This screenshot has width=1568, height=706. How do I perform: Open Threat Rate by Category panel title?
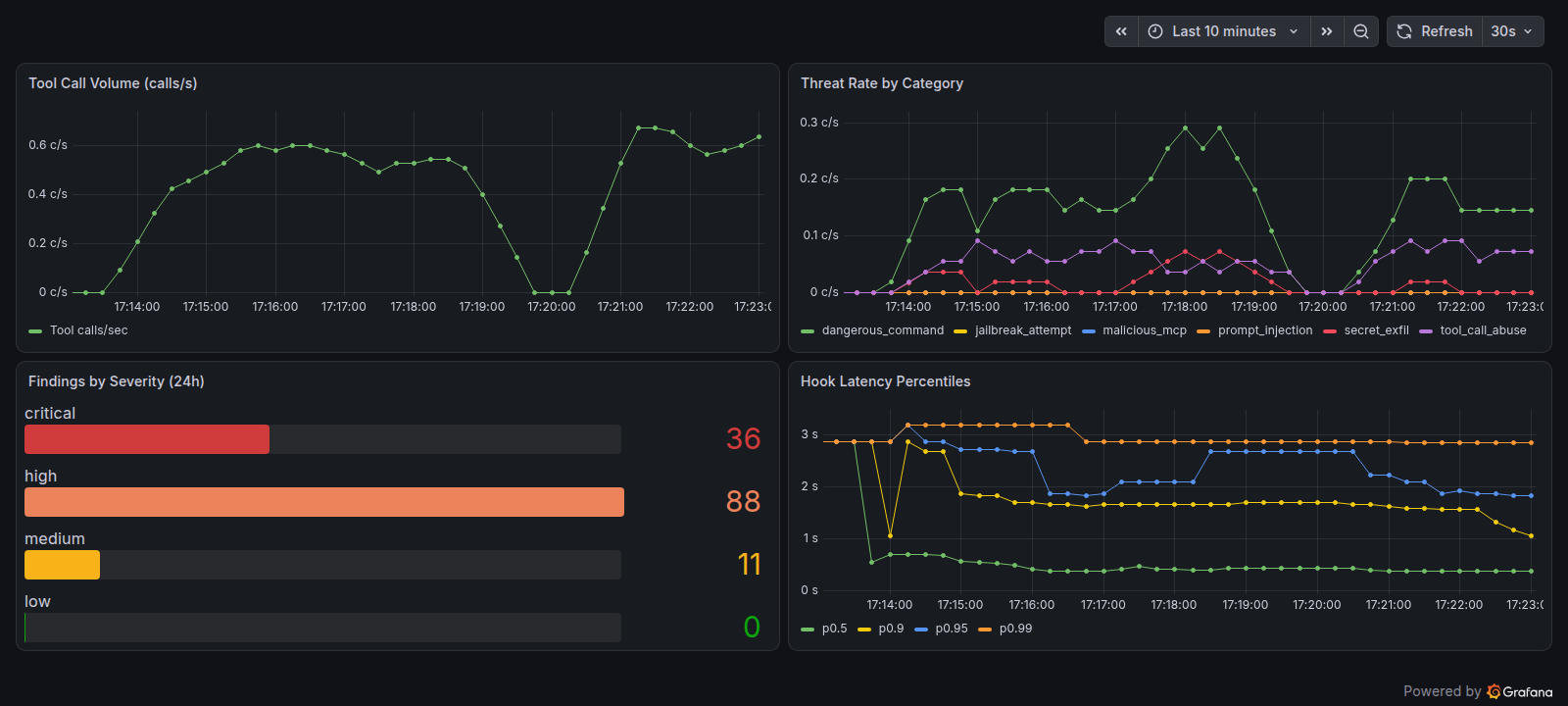[x=882, y=83]
